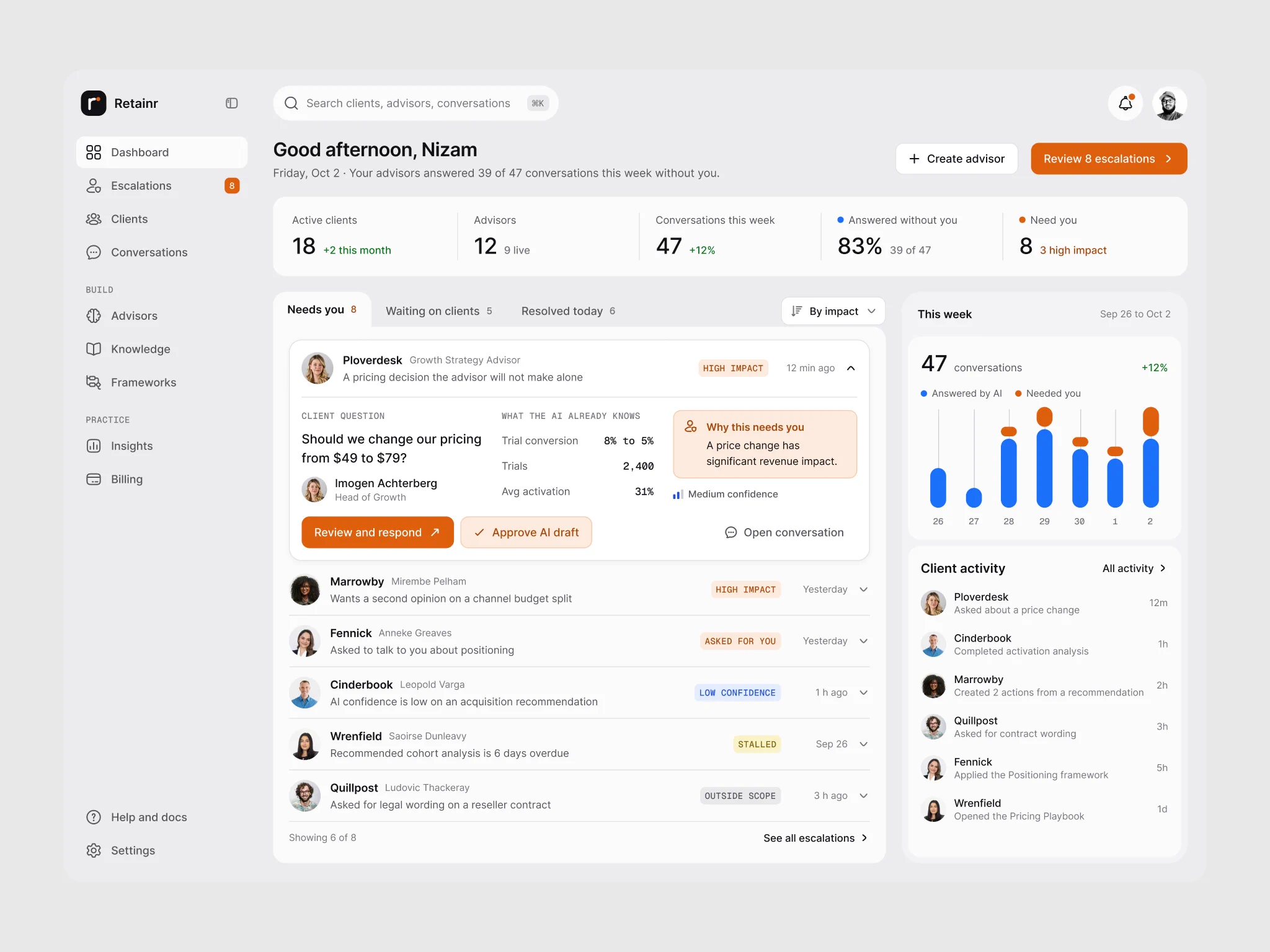Open the All activity link
Viewport: 1270px width, 952px height.
click(x=1134, y=568)
